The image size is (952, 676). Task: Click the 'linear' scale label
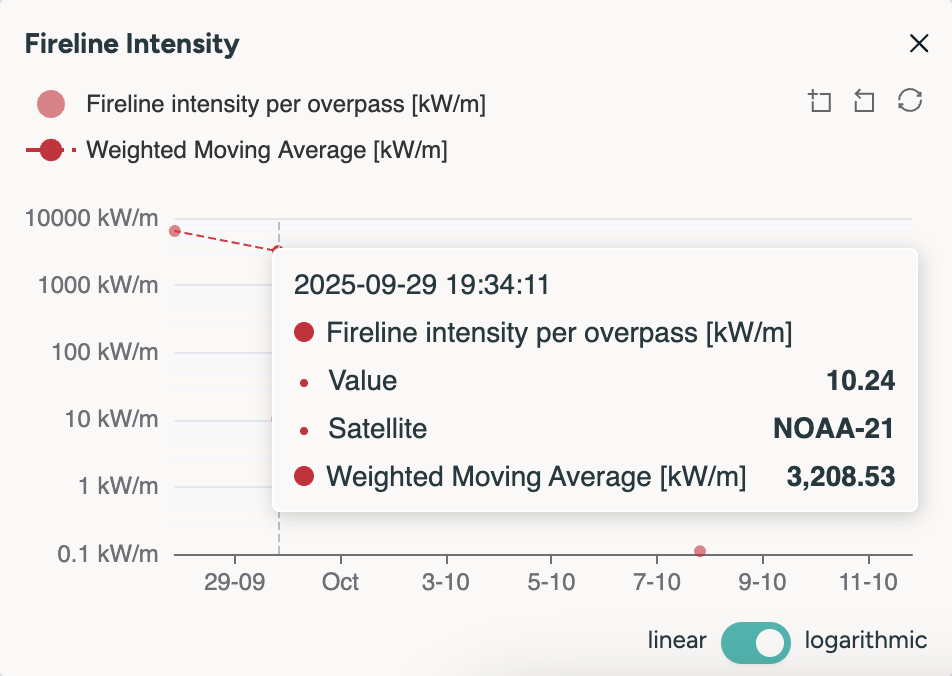click(677, 641)
